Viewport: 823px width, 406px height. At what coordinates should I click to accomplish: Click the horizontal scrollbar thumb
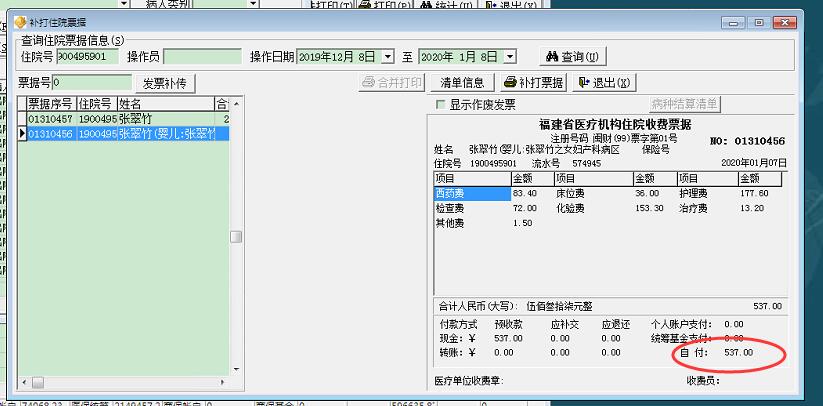pos(38,383)
